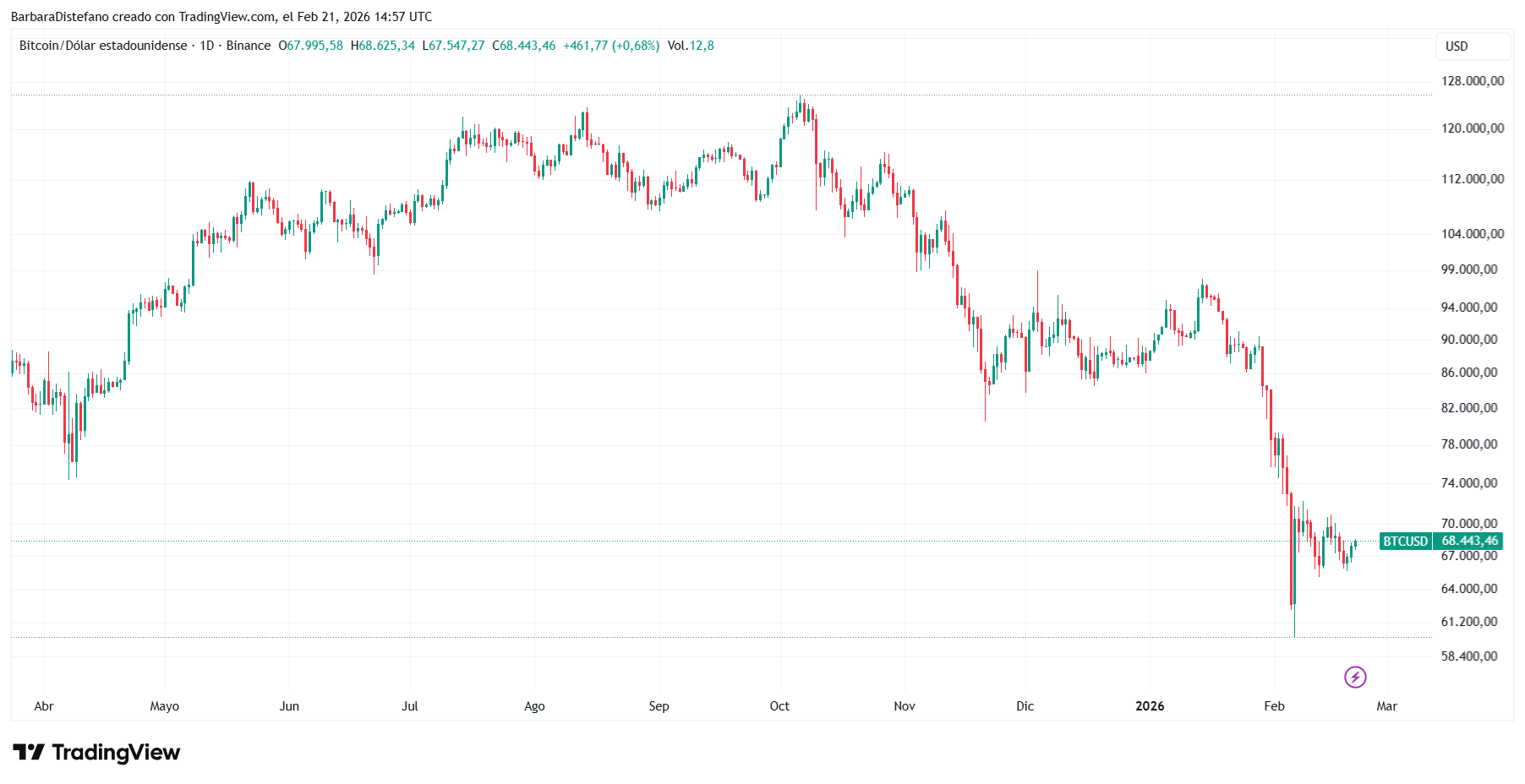
Task: Click the Oct label on time axis
Action: pos(779,706)
